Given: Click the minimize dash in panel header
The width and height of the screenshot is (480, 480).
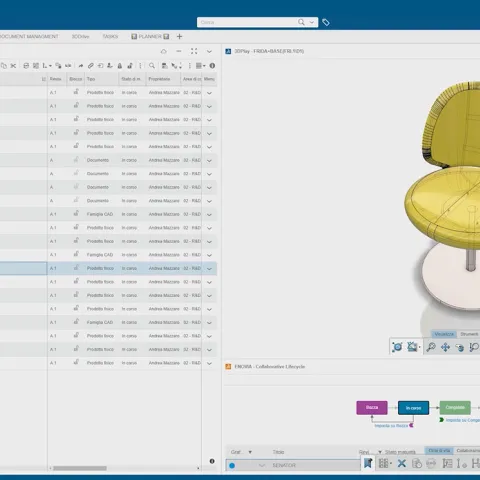Looking at the screenshot, I should point(179,51).
